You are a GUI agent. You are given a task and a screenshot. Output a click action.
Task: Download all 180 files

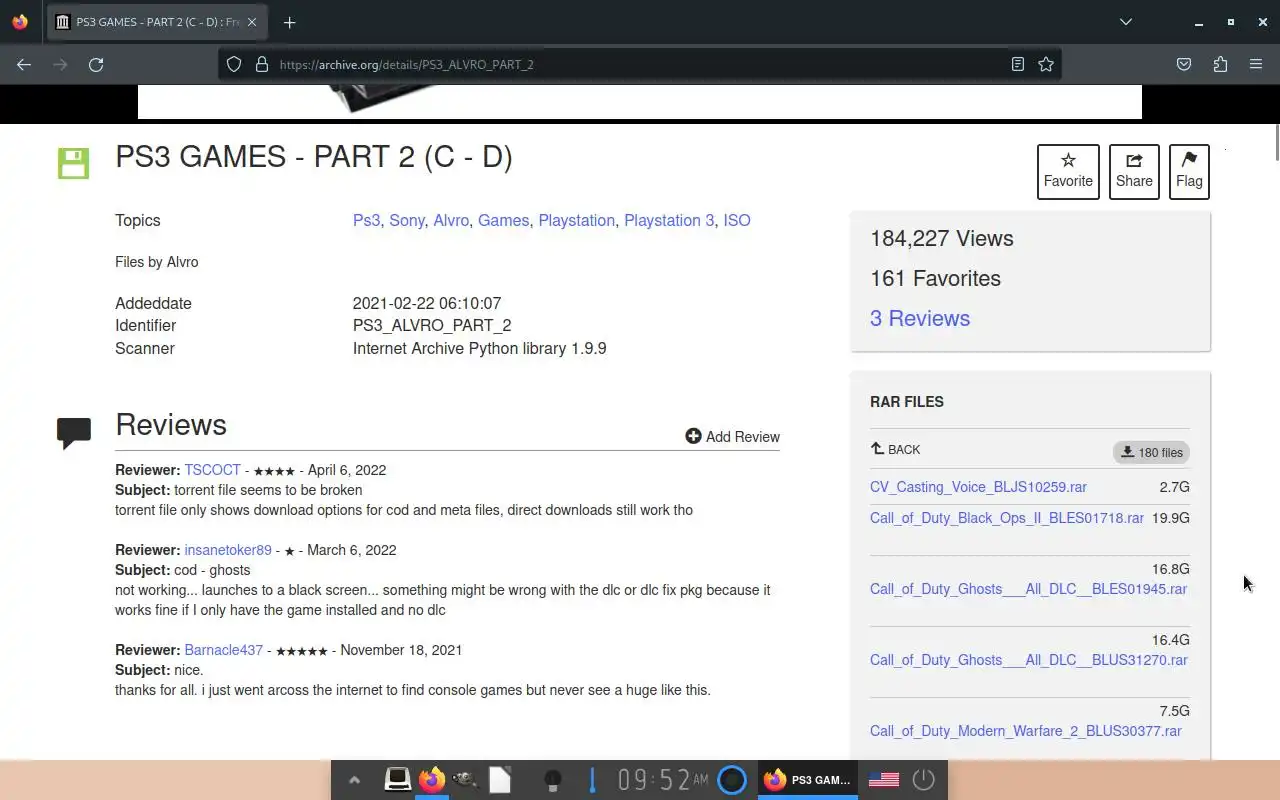pos(1151,452)
